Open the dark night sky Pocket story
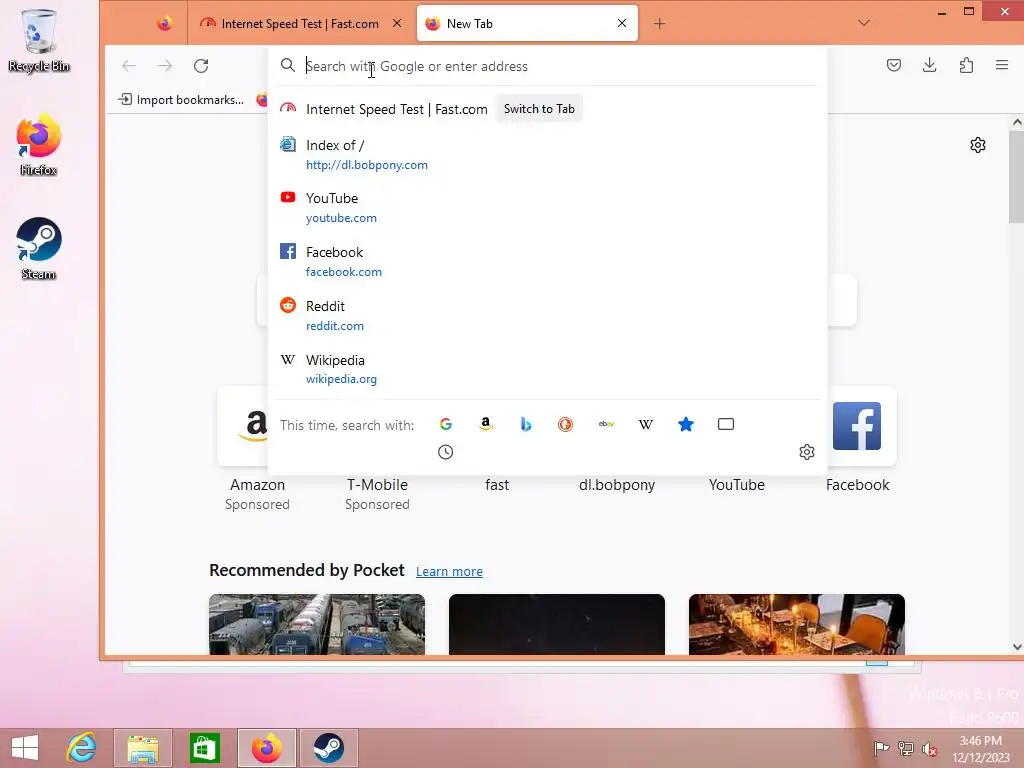This screenshot has height=768, width=1024. (x=557, y=624)
